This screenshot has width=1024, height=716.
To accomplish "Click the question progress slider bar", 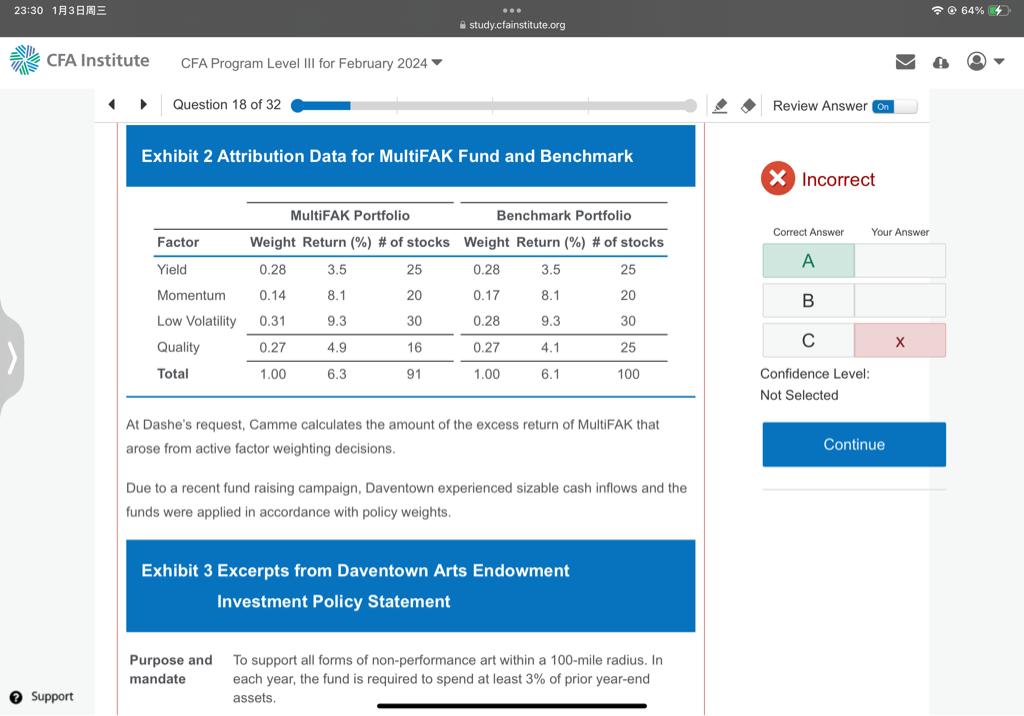I will pyautogui.click(x=494, y=106).
